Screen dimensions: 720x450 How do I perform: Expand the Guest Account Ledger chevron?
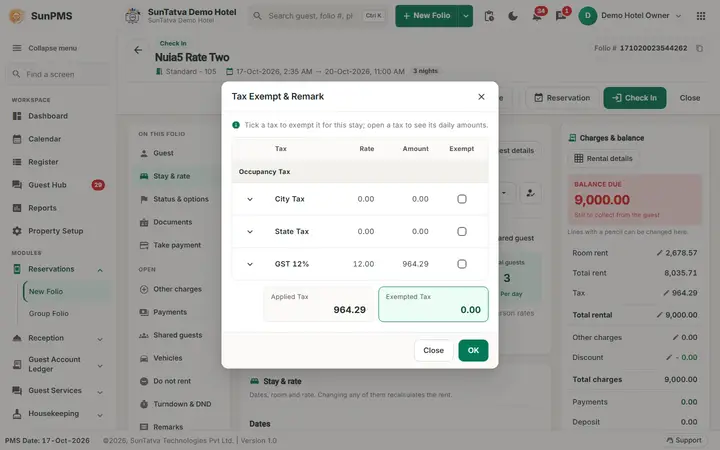click(x=100, y=366)
